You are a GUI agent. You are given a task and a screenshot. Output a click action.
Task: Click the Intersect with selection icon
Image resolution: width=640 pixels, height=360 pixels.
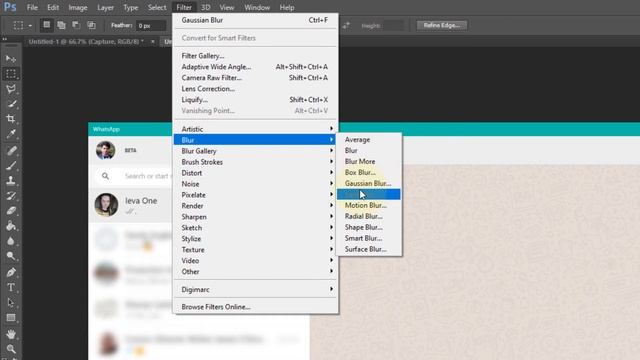point(91,25)
